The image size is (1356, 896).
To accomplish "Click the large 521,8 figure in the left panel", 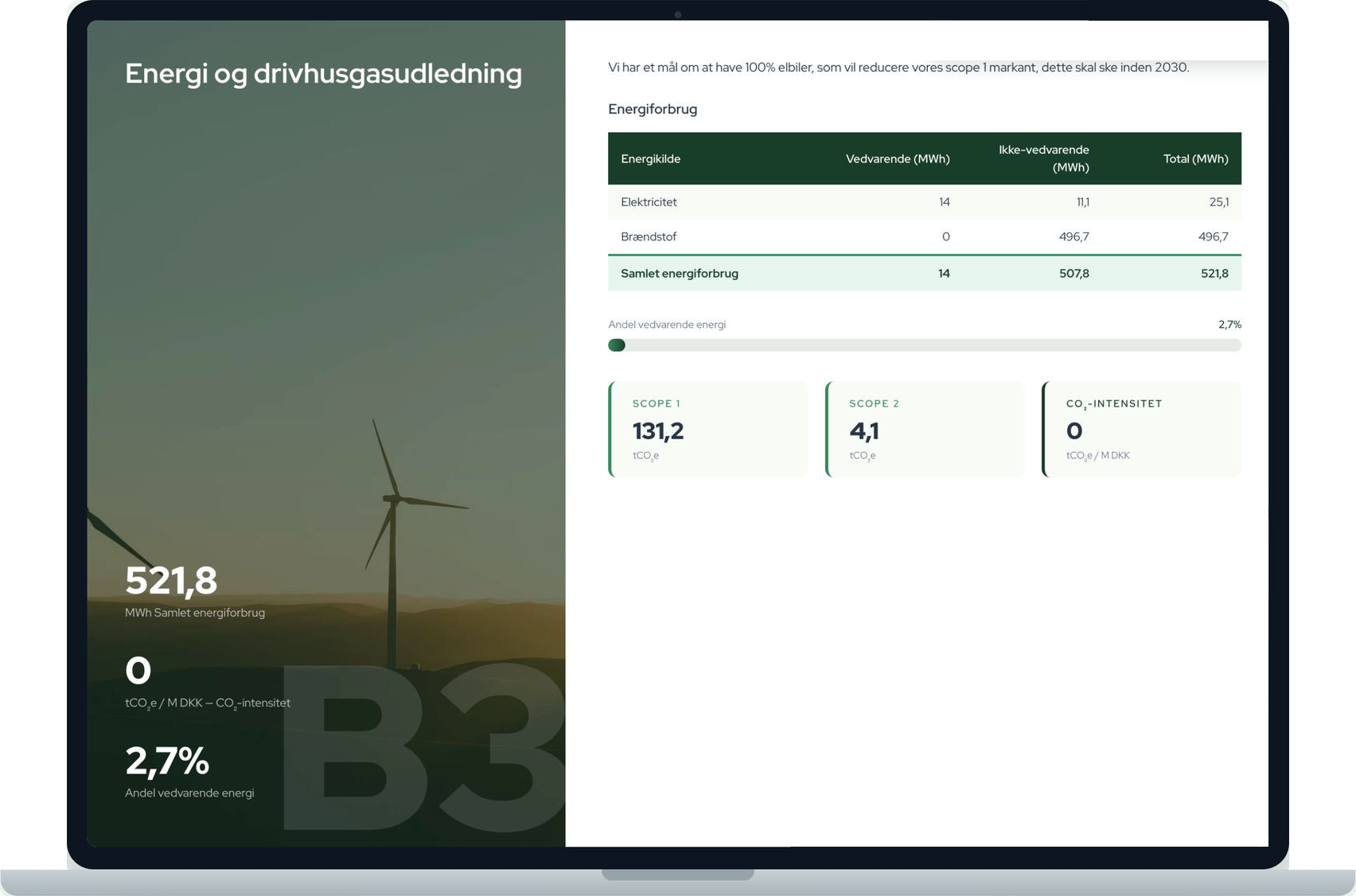I will (x=171, y=581).
